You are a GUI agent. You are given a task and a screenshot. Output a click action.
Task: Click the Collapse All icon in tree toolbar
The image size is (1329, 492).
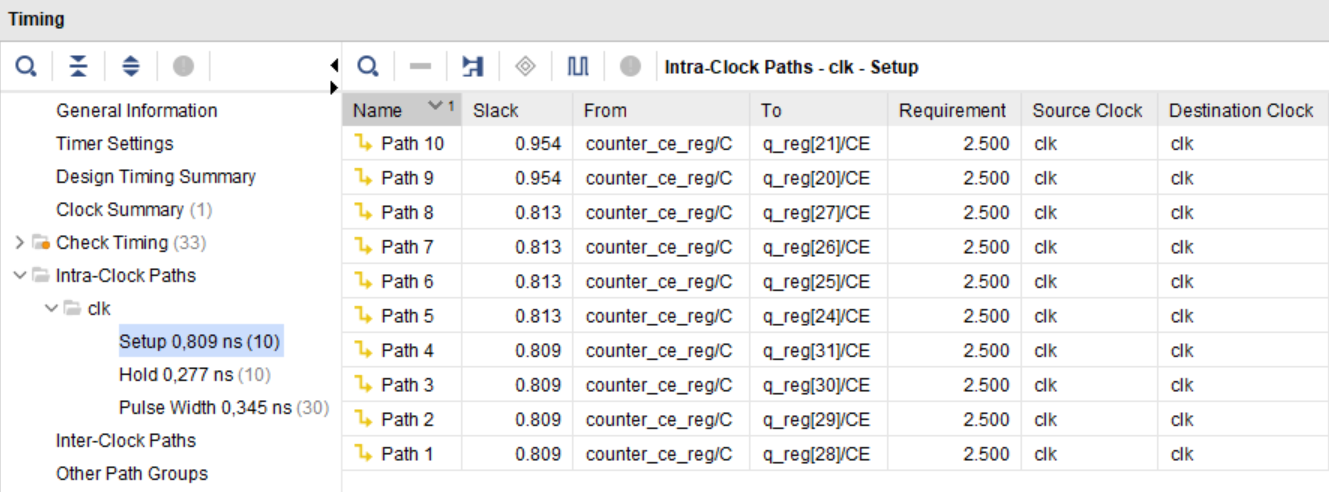(79, 66)
